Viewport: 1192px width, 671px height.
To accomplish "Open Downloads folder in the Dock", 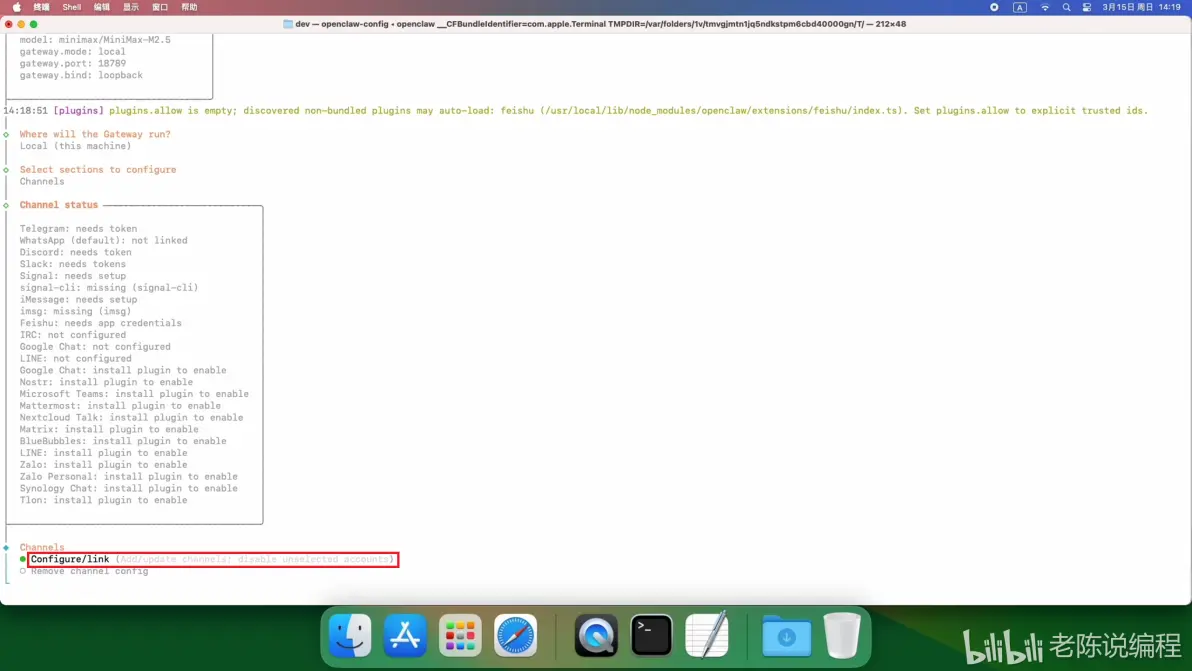I will coord(787,635).
